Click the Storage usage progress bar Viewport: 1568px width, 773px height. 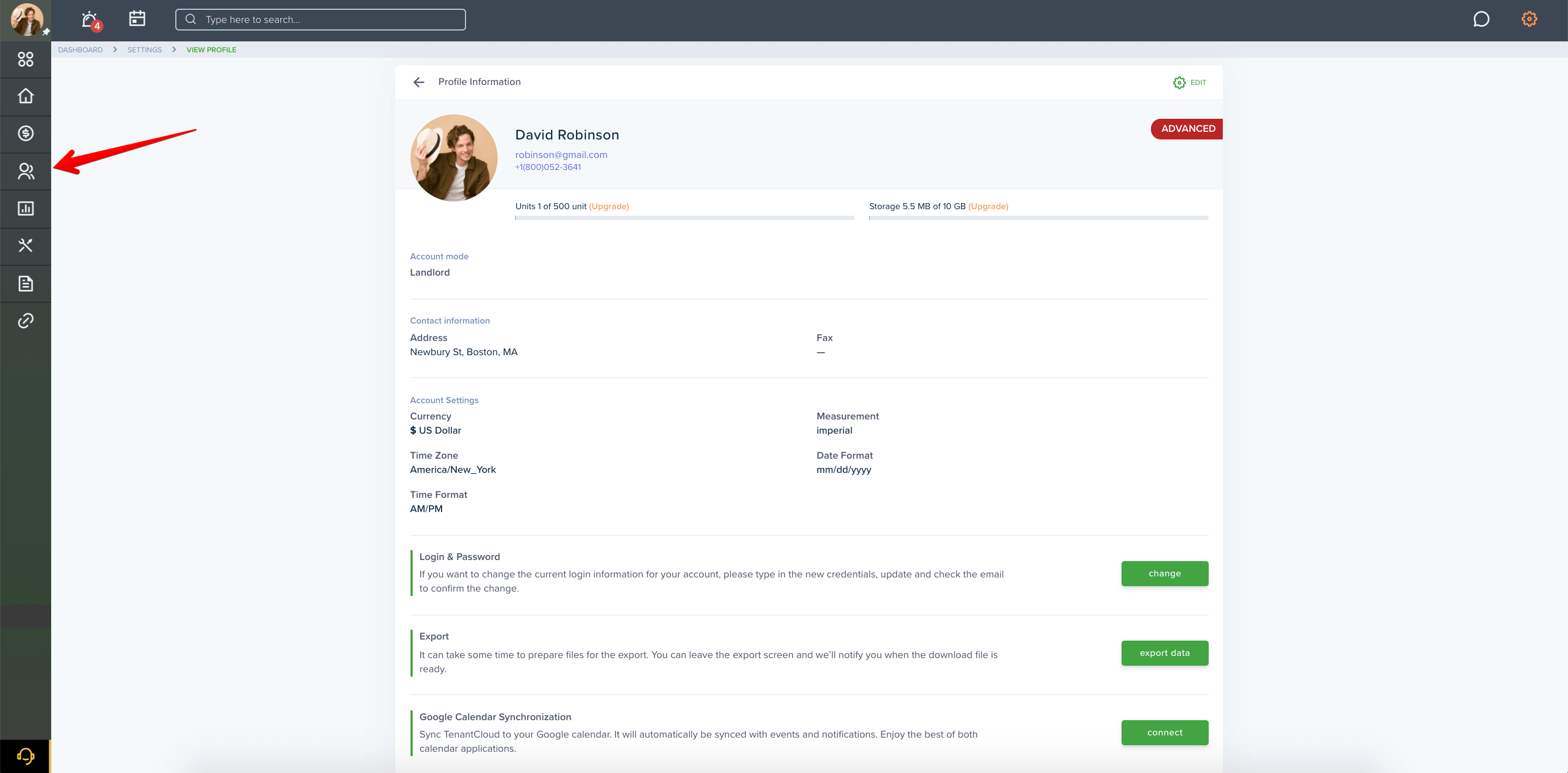point(1038,217)
